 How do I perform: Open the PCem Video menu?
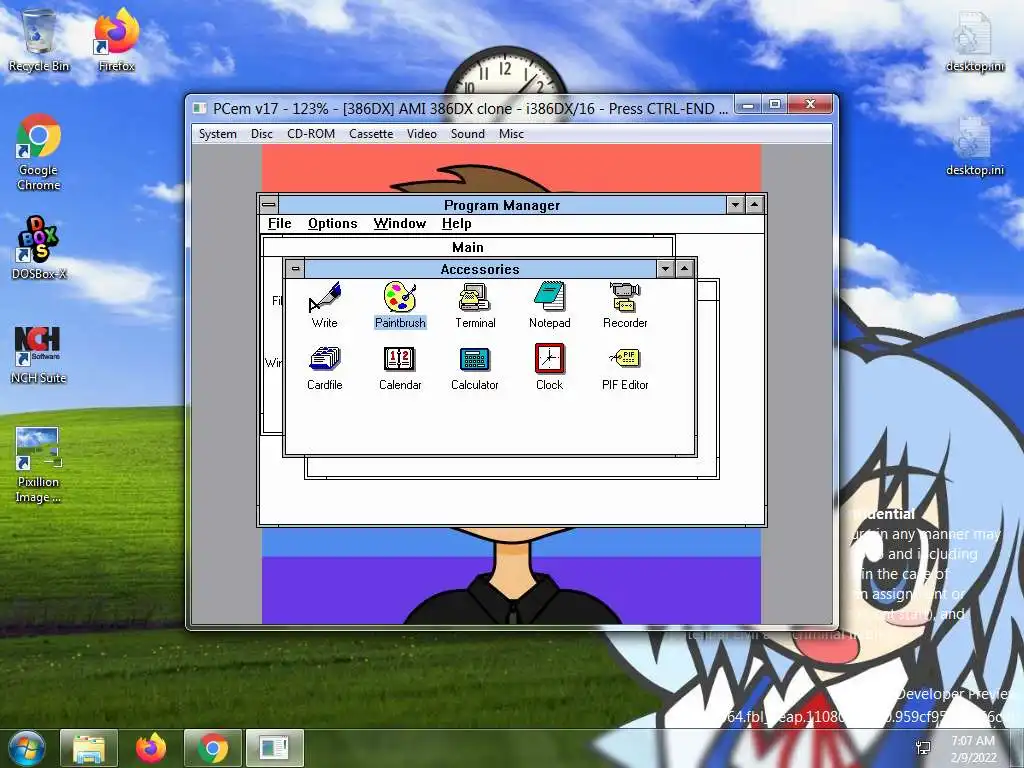(x=422, y=134)
